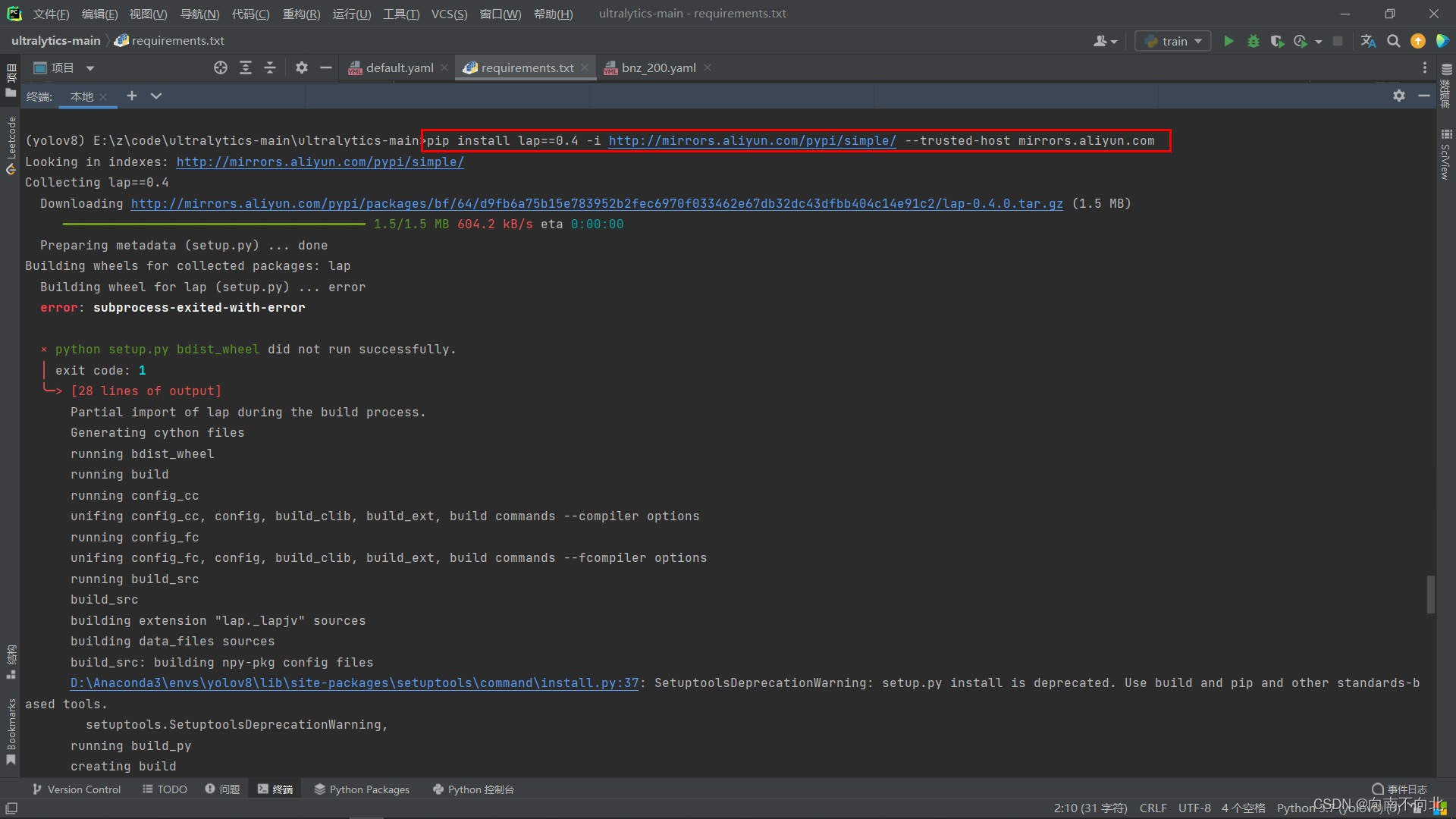This screenshot has width=1456, height=819.
Task: Click UTF-8 encoding status
Action: [x=1194, y=808]
